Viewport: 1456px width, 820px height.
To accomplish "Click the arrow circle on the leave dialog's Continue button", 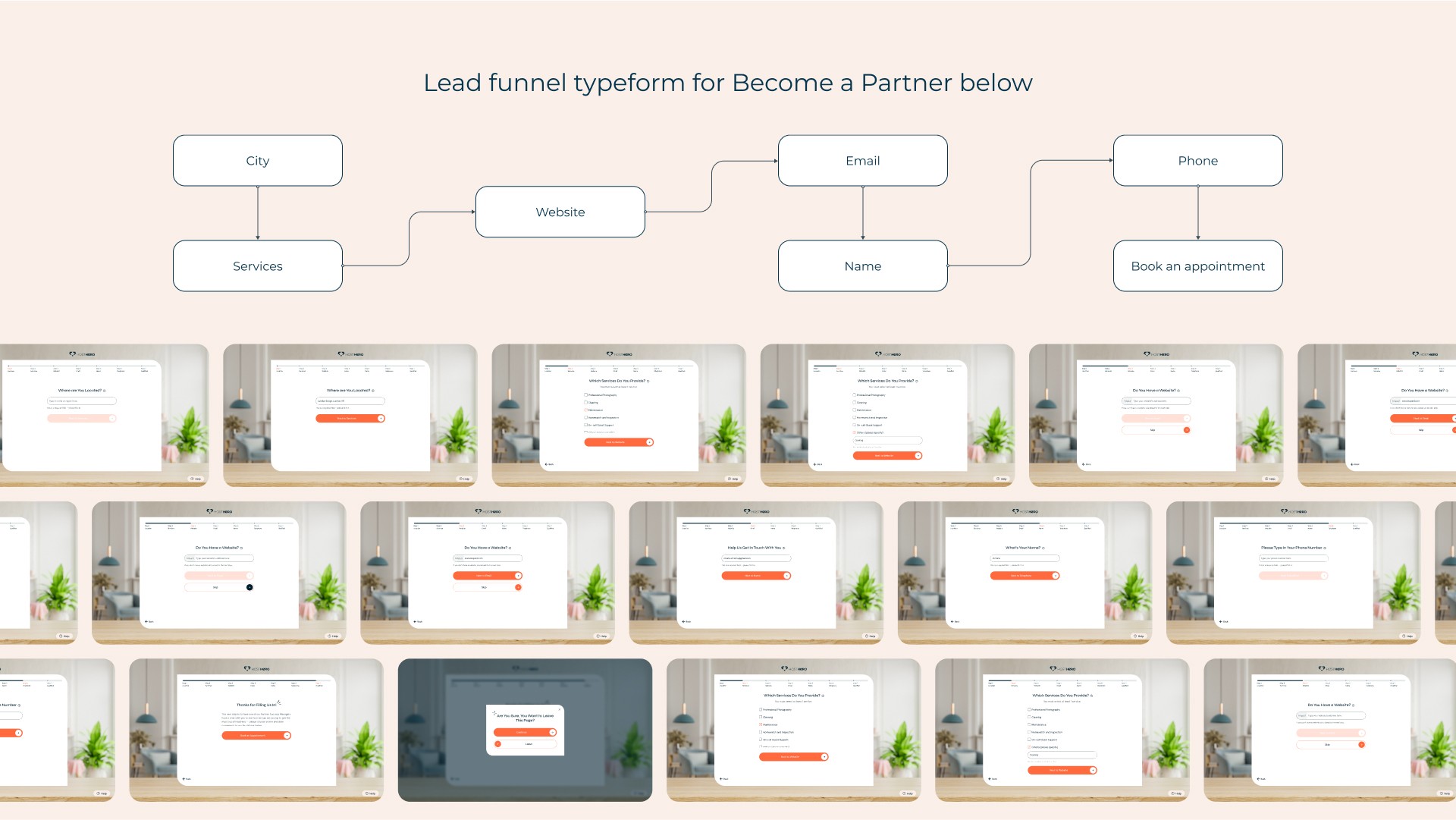I will click(553, 733).
